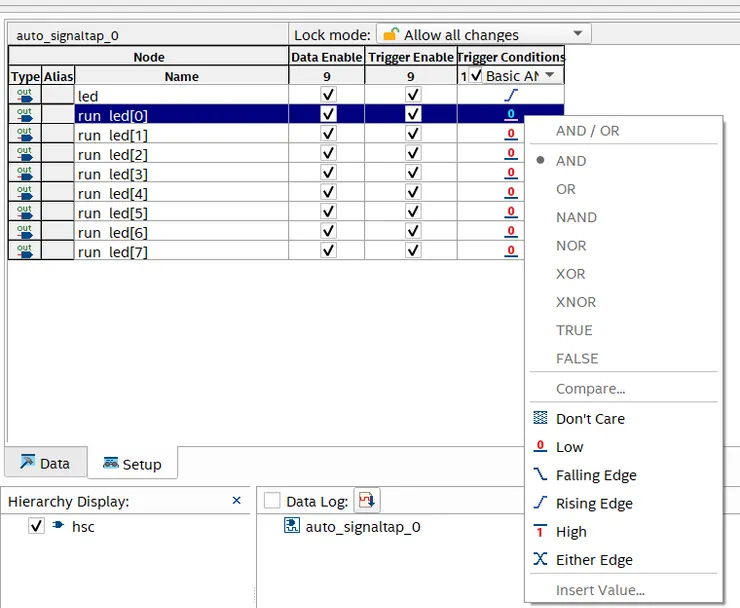Select the XOR option in the menu
Image resolution: width=740 pixels, height=608 pixels.
tap(570, 274)
